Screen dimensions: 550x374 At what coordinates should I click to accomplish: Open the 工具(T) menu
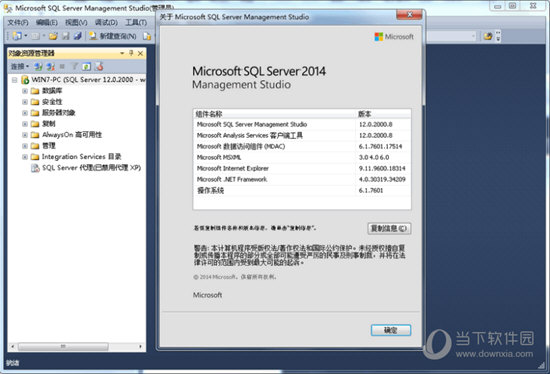coord(136,22)
